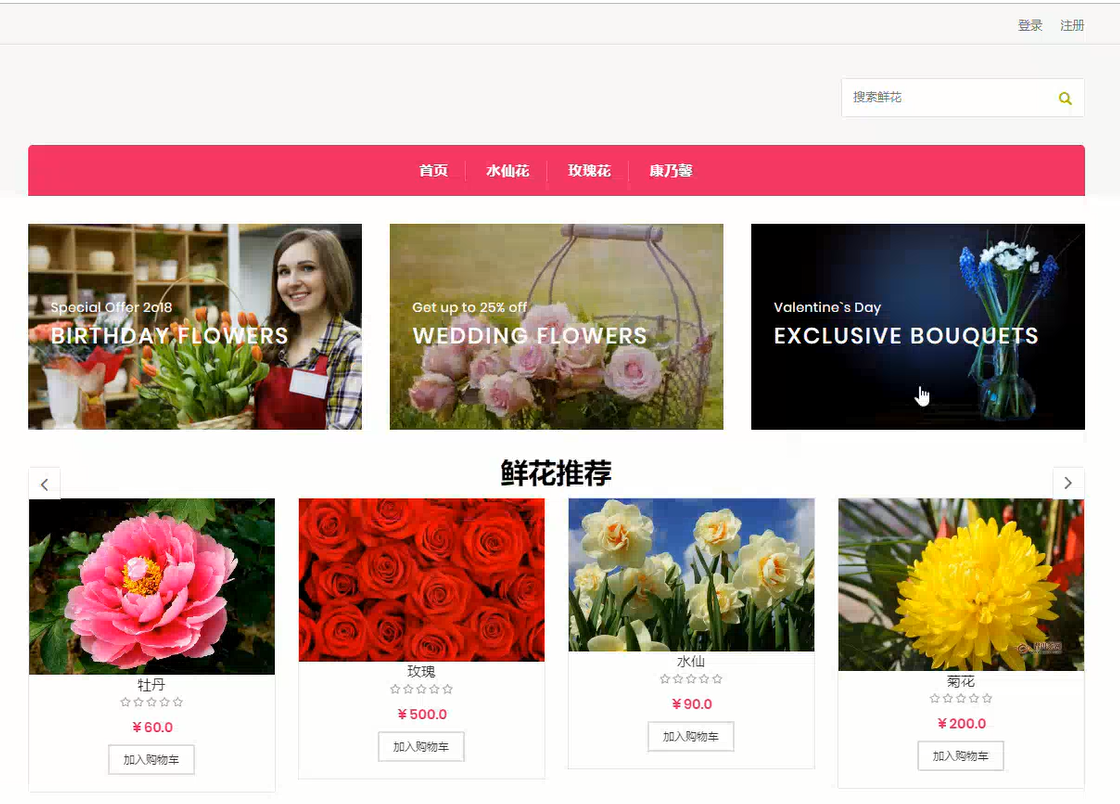Click the ¥200.0 price

click(961, 723)
